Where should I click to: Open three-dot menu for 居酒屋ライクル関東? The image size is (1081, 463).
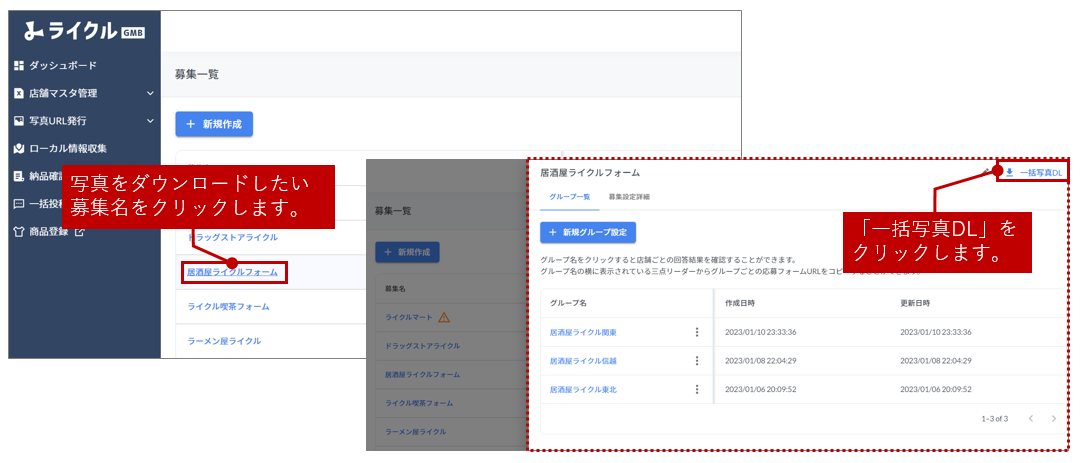pos(697,332)
